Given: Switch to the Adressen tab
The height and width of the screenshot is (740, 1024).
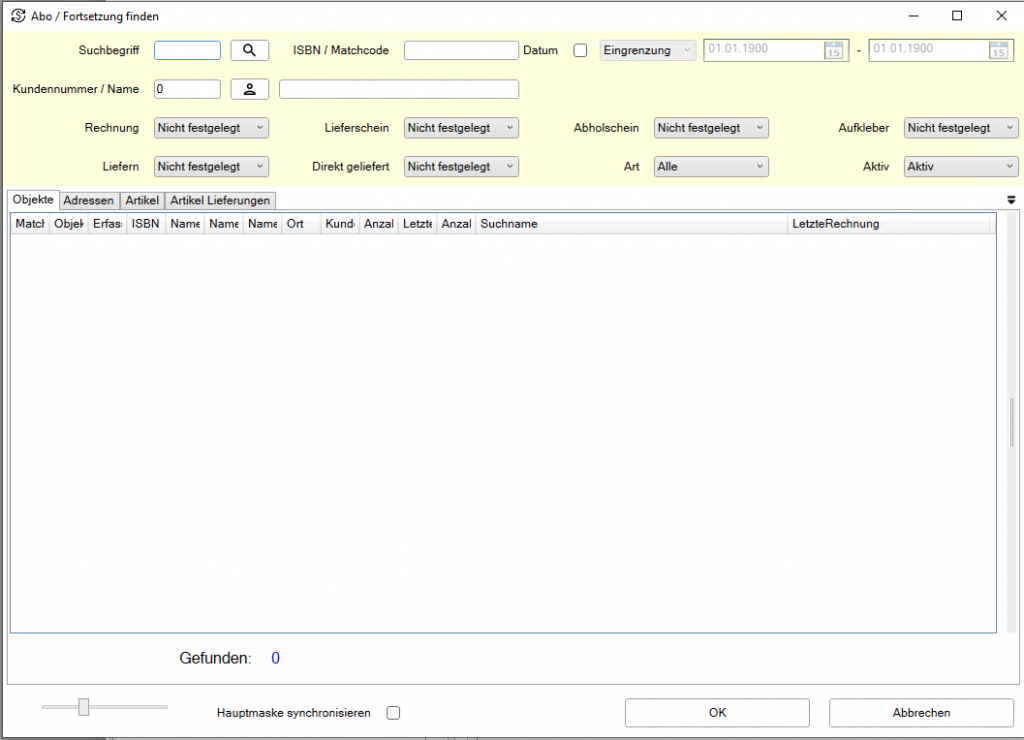Looking at the screenshot, I should click(x=89, y=201).
